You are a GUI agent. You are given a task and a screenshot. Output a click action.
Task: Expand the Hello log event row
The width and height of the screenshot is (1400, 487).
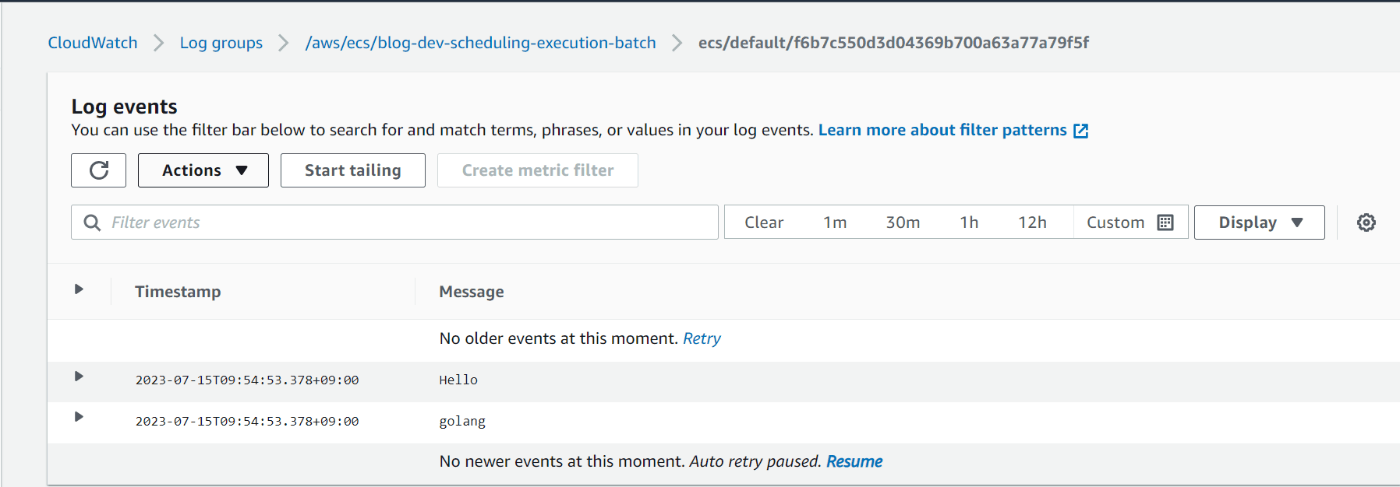79,377
